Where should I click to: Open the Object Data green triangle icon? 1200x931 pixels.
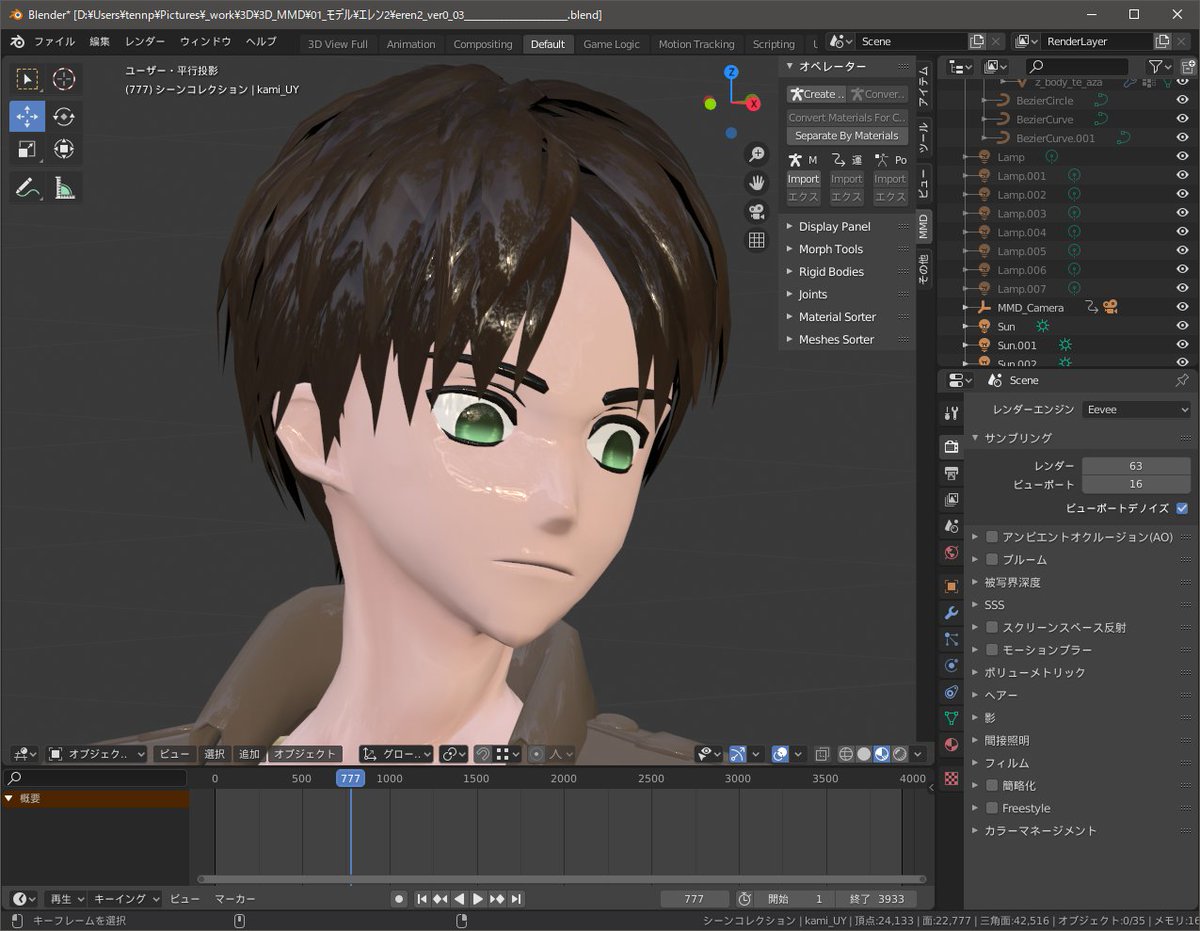(951, 718)
